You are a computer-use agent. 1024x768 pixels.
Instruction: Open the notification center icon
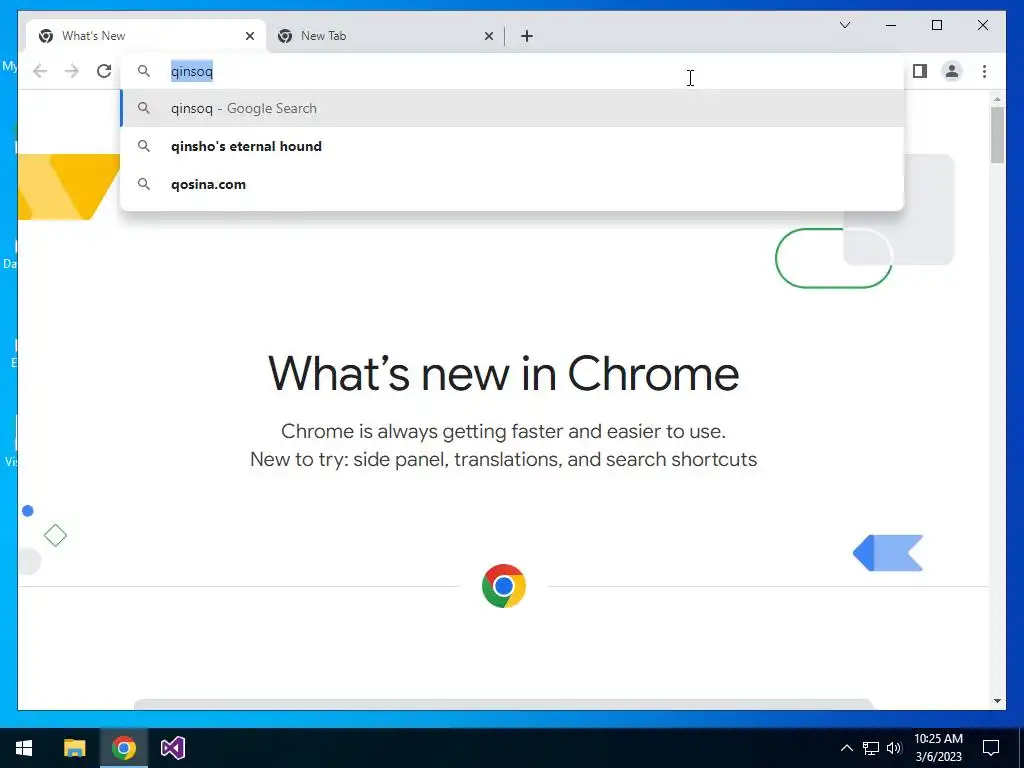tap(991, 748)
